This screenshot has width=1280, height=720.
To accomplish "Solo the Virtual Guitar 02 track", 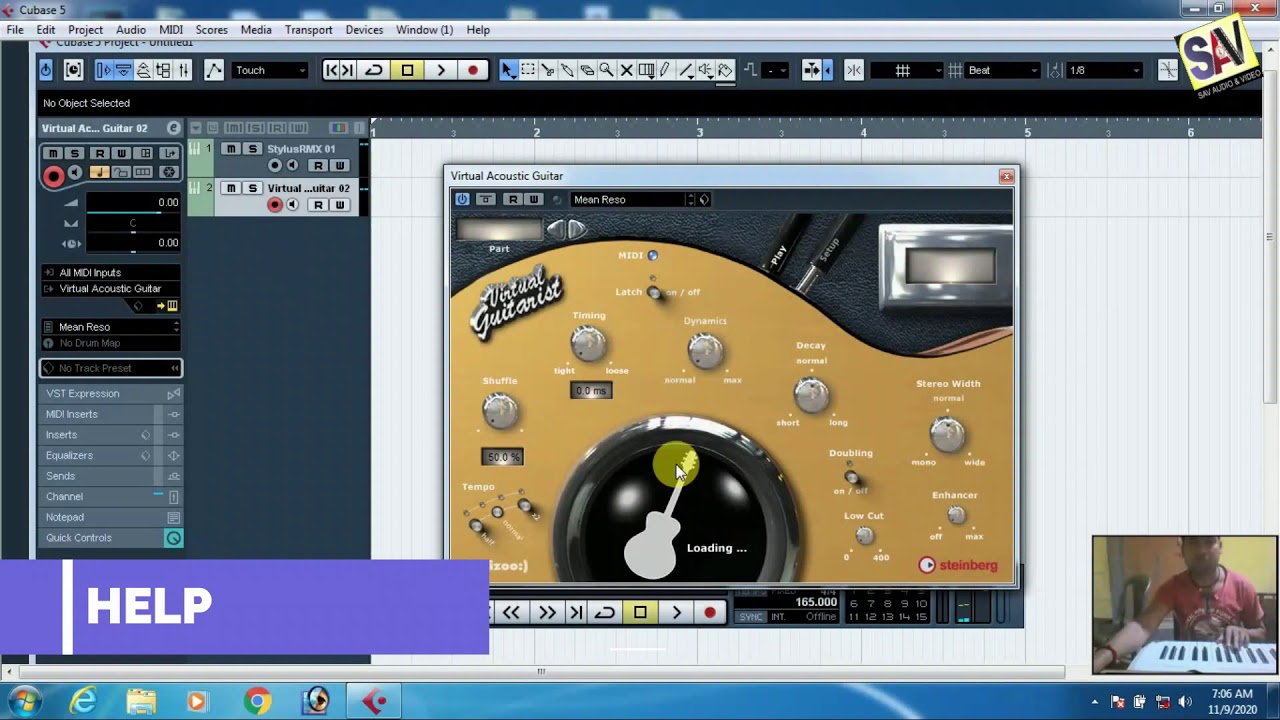I will (252, 188).
